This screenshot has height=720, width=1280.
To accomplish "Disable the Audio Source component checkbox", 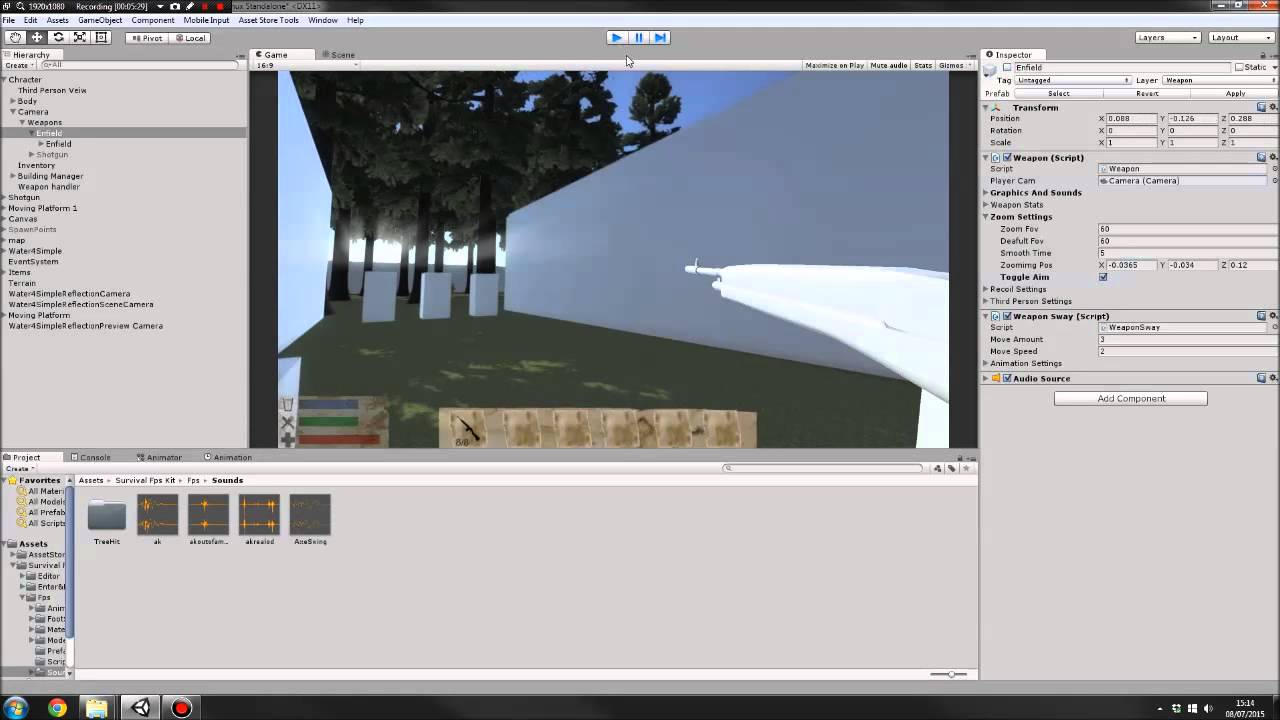I will [1007, 378].
